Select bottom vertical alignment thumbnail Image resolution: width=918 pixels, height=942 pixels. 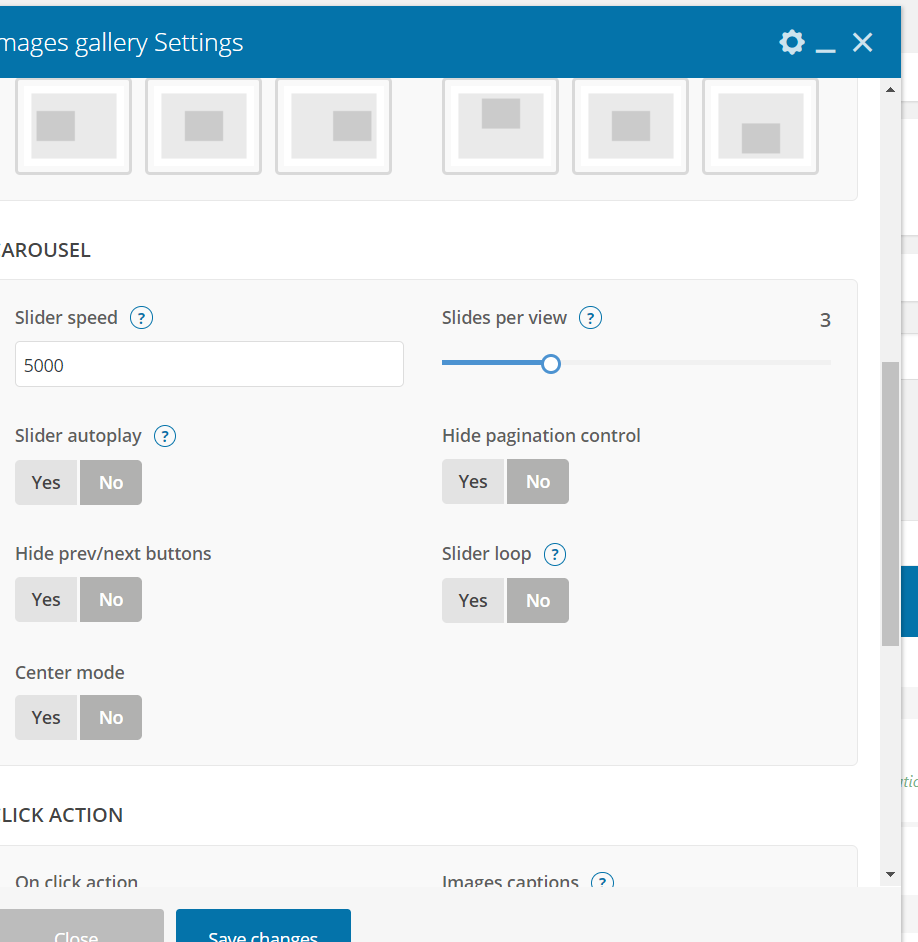click(x=761, y=126)
